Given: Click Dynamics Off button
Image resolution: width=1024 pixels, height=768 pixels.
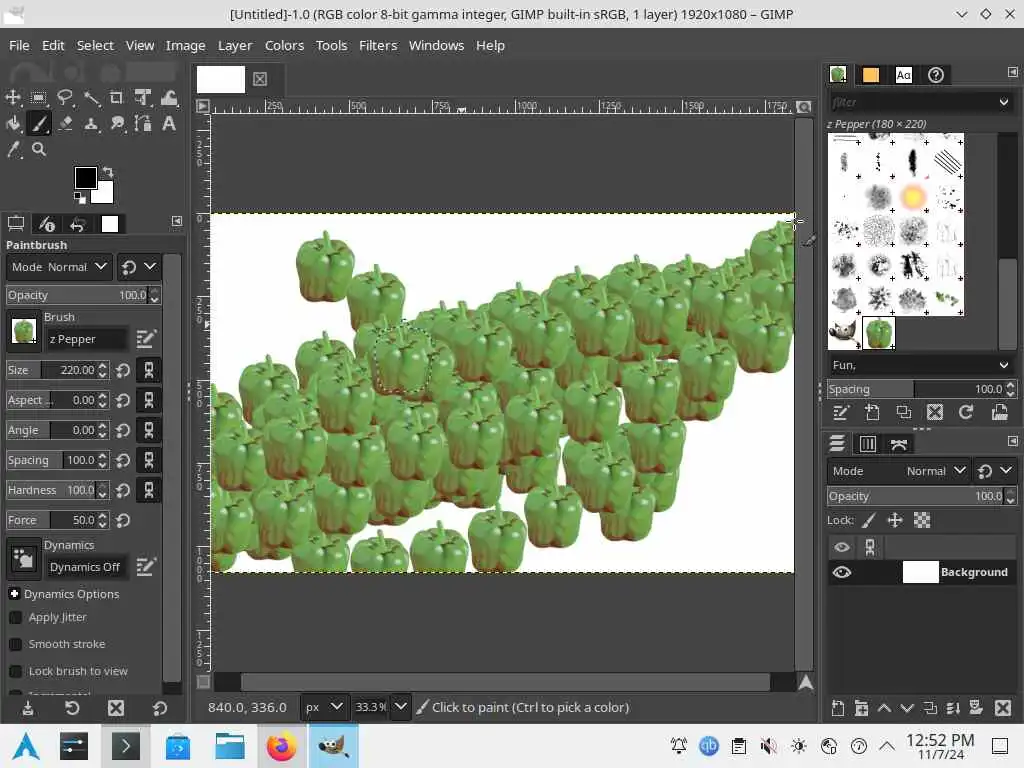Looking at the screenshot, I should click(86, 567).
